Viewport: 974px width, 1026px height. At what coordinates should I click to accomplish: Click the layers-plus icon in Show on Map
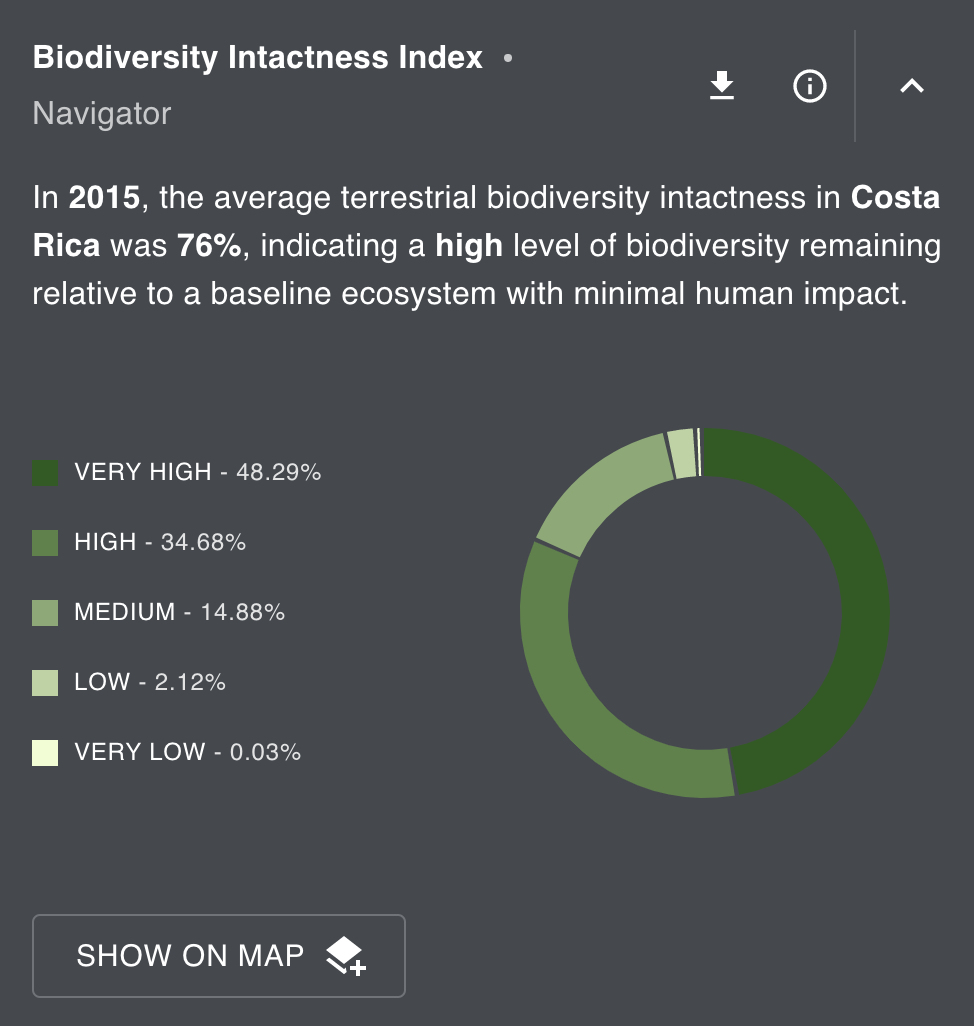[346, 956]
